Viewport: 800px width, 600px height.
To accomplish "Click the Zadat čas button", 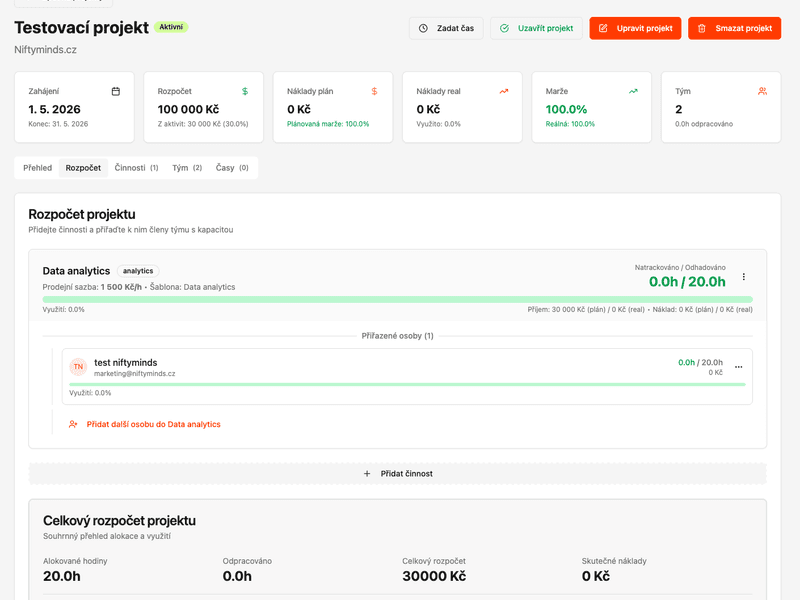I will (446, 28).
